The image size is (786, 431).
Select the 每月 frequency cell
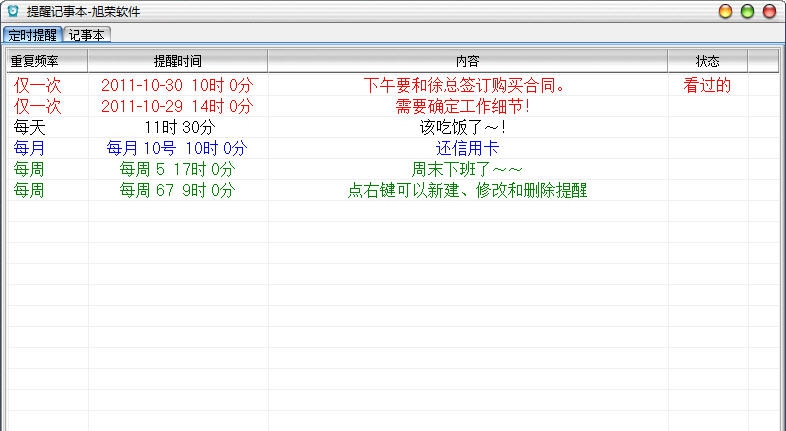click(30, 148)
